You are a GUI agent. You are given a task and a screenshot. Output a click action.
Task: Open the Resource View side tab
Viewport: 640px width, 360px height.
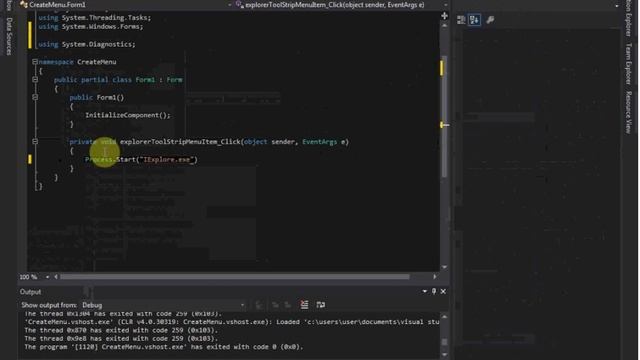(x=629, y=112)
